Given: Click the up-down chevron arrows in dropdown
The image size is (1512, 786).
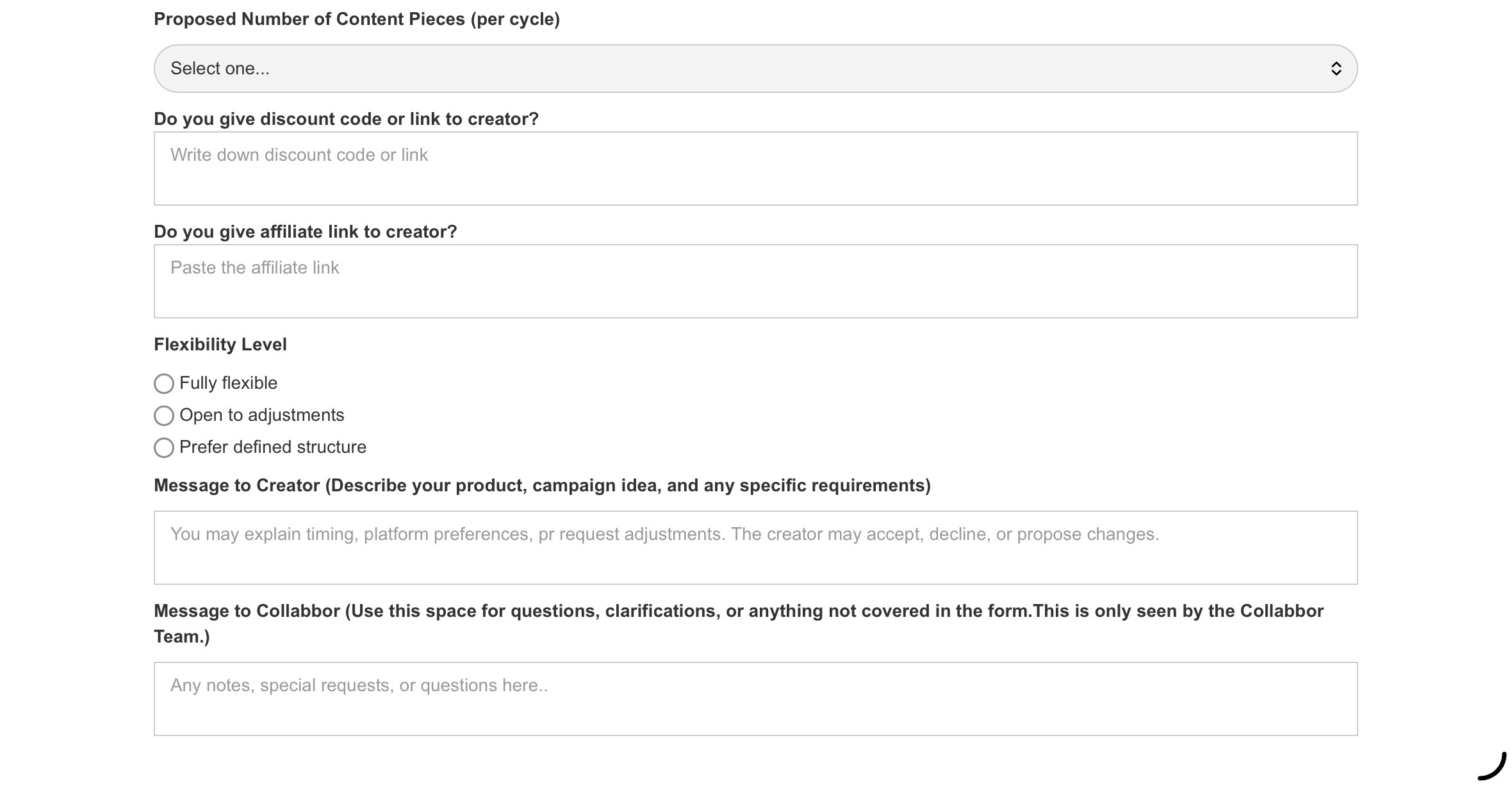Looking at the screenshot, I should [x=1336, y=69].
